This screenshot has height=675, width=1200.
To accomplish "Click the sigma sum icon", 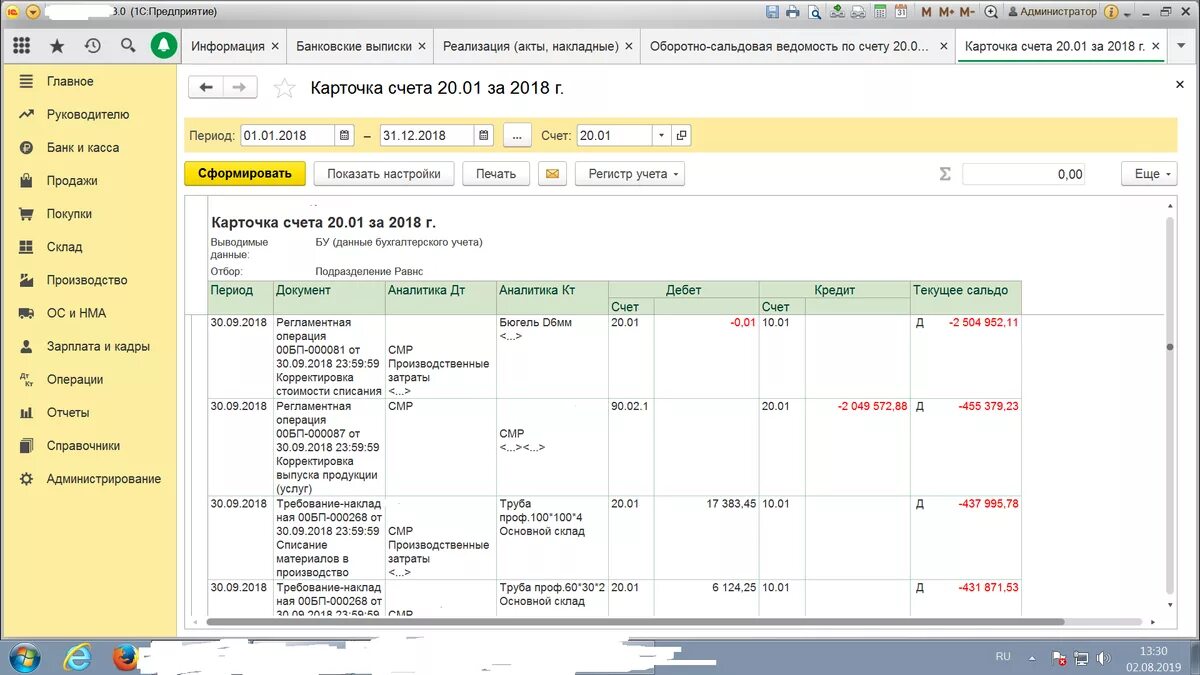I will (945, 174).
